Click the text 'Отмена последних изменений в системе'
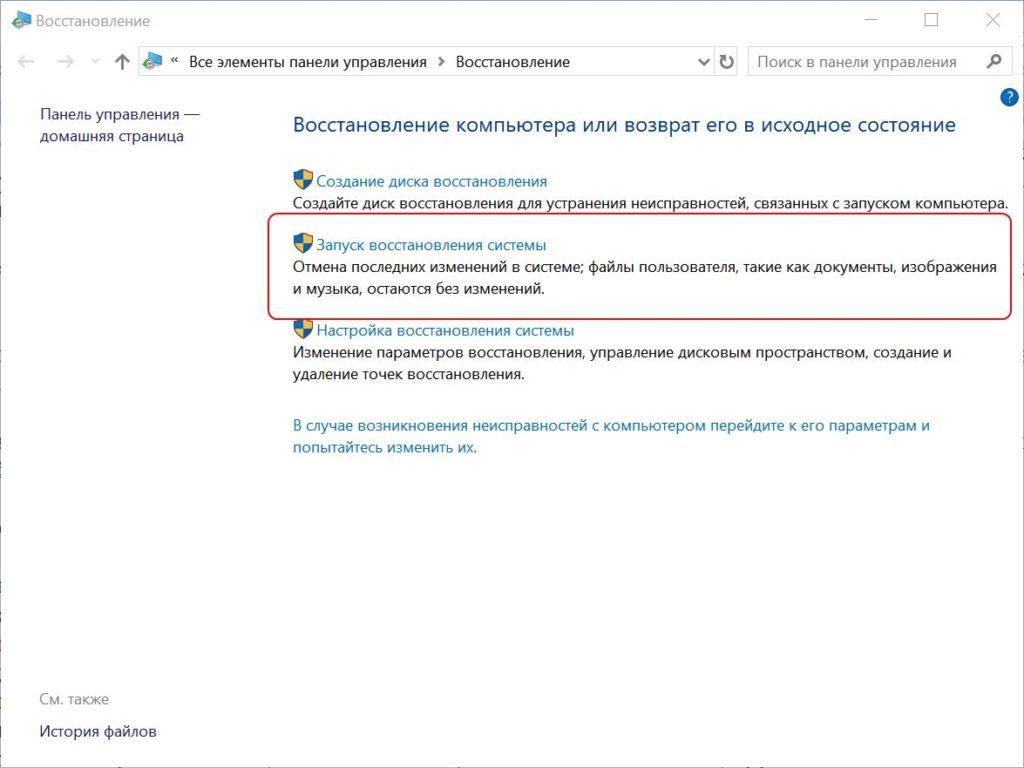 (x=645, y=278)
